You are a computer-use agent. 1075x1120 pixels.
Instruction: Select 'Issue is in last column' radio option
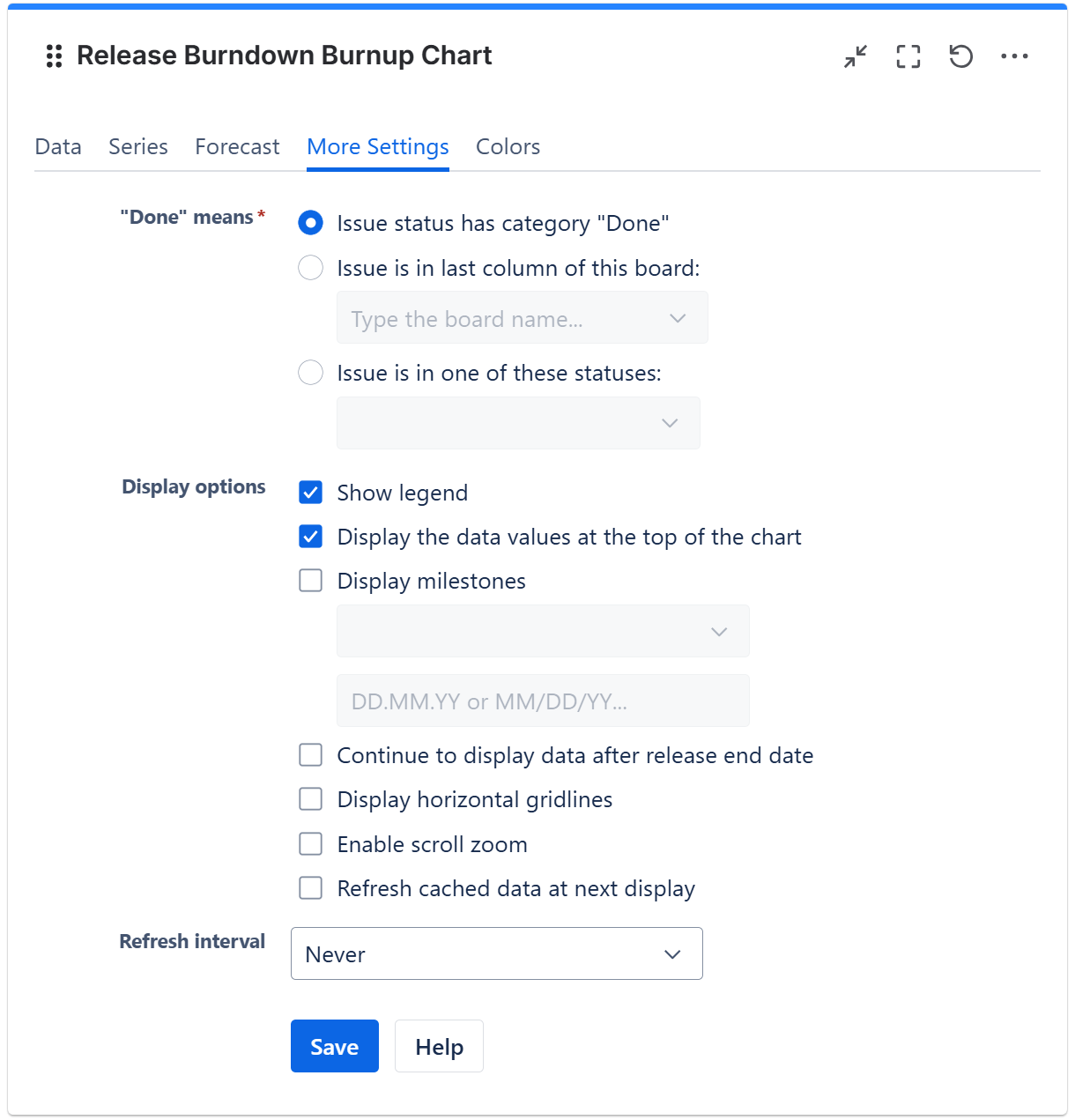tap(310, 268)
